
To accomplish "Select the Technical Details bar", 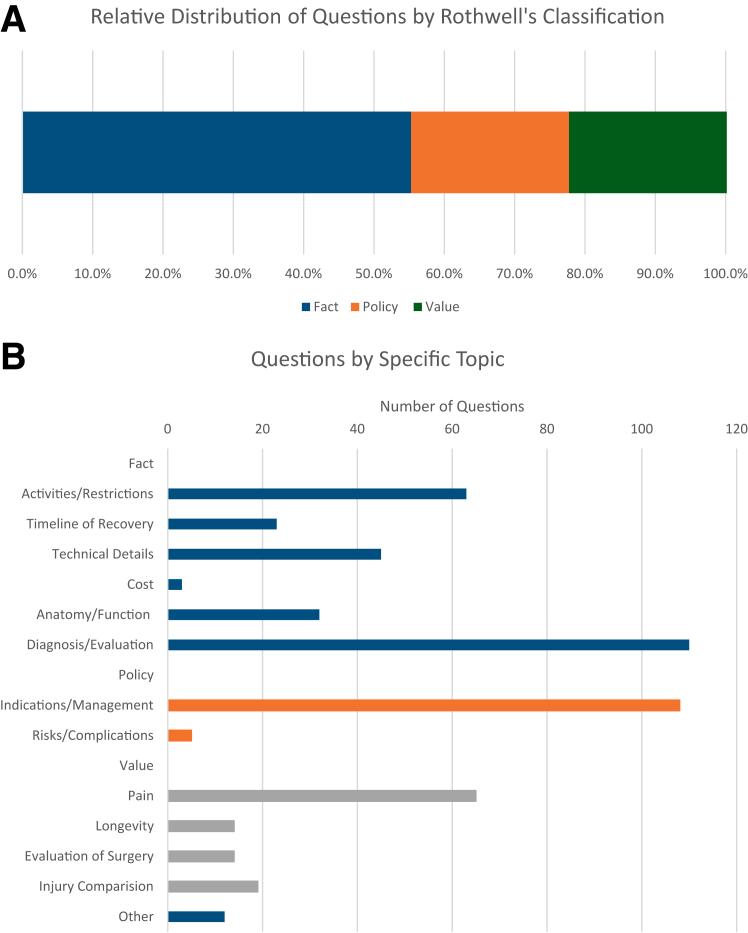I will tap(274, 554).
